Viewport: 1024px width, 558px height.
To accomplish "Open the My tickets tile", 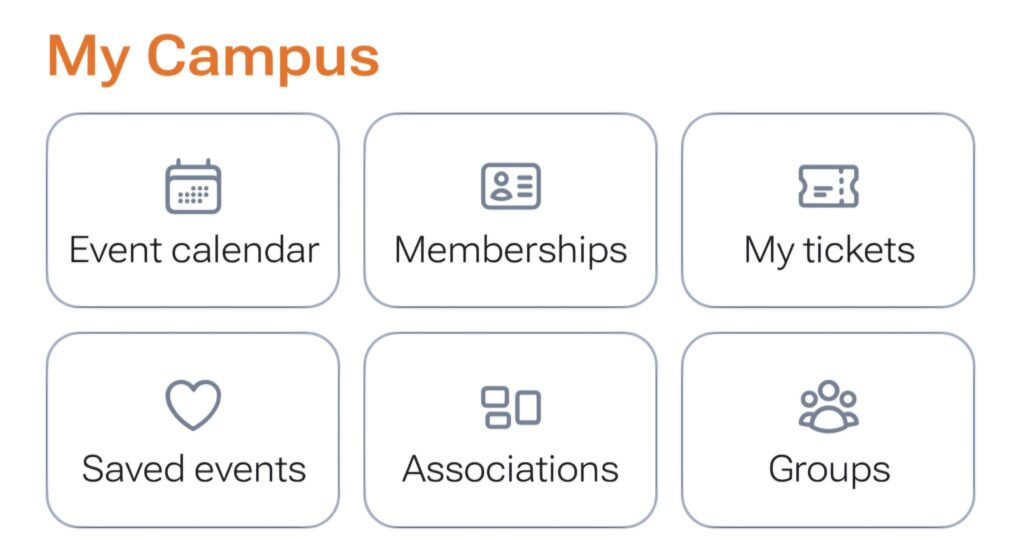I will (x=828, y=210).
